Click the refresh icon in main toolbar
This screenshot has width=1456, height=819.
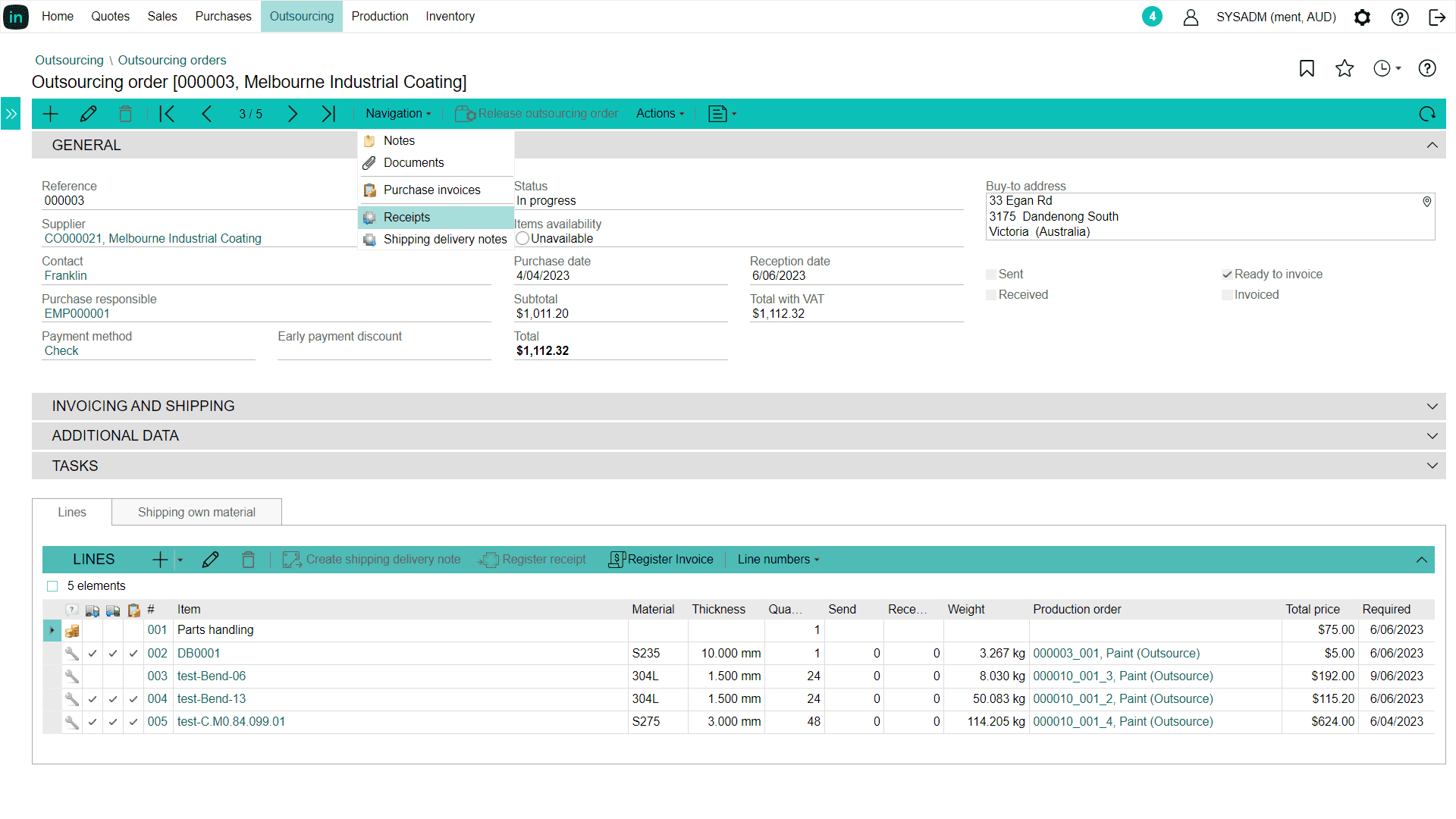[x=1427, y=114]
